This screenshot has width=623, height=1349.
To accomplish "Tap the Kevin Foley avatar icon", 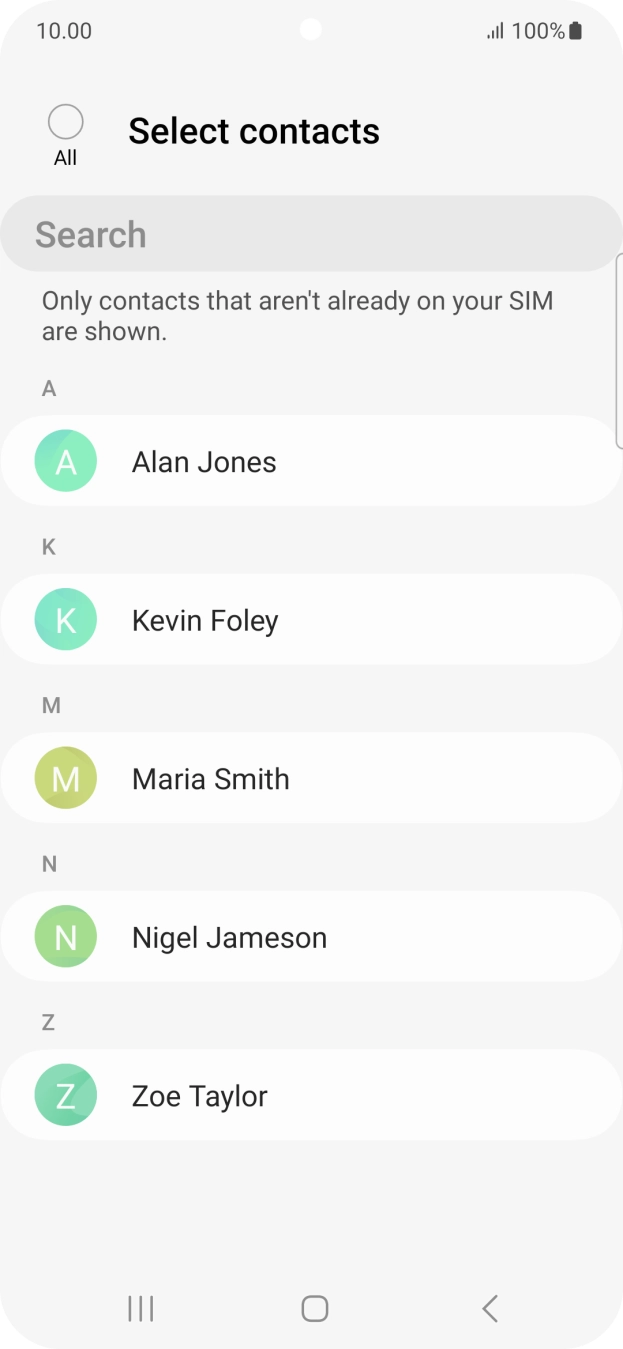I will 66,620.
